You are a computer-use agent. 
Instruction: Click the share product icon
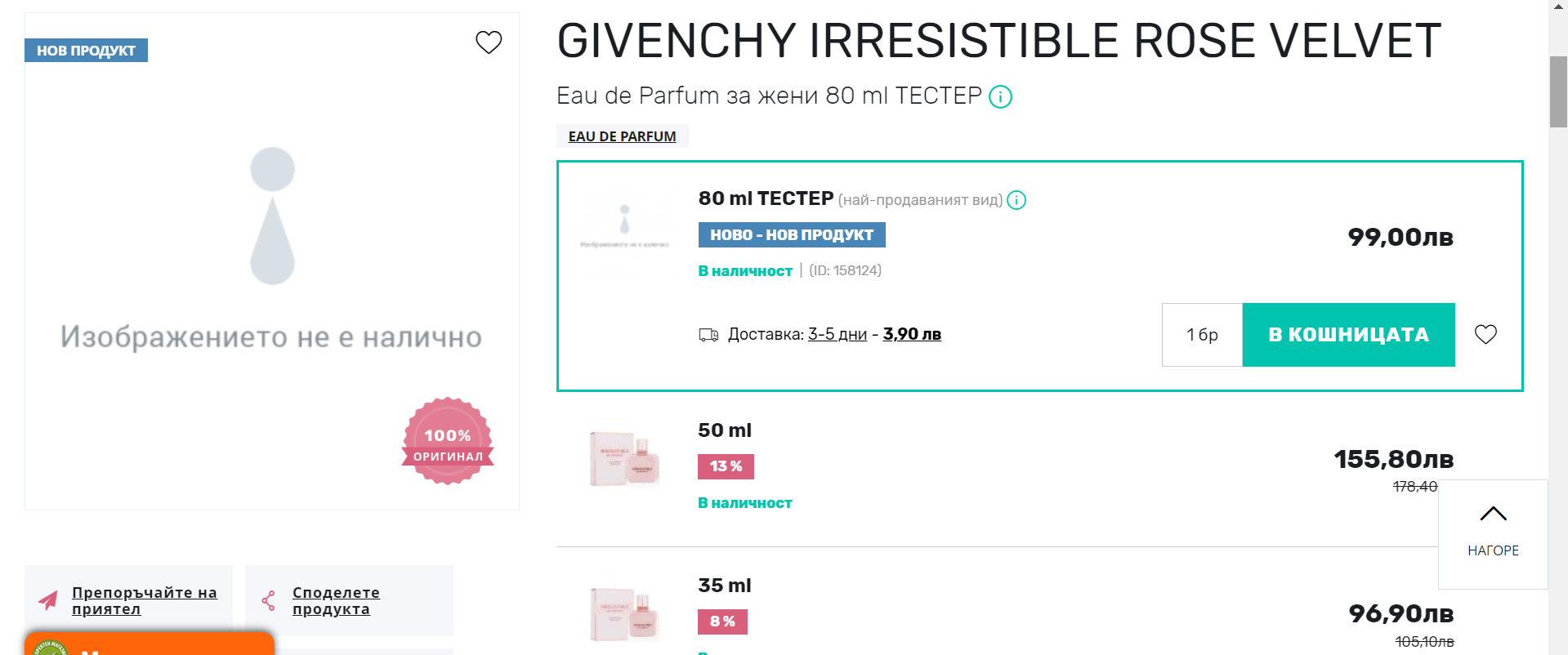coord(269,601)
